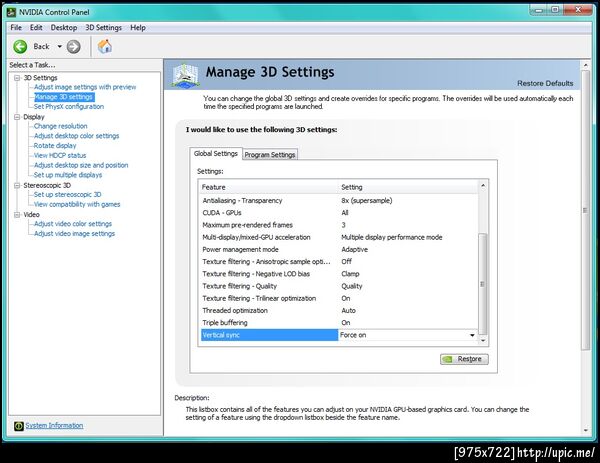Collapse the Stereoscopic 3D tree node
600x463 pixels.
coord(17,185)
